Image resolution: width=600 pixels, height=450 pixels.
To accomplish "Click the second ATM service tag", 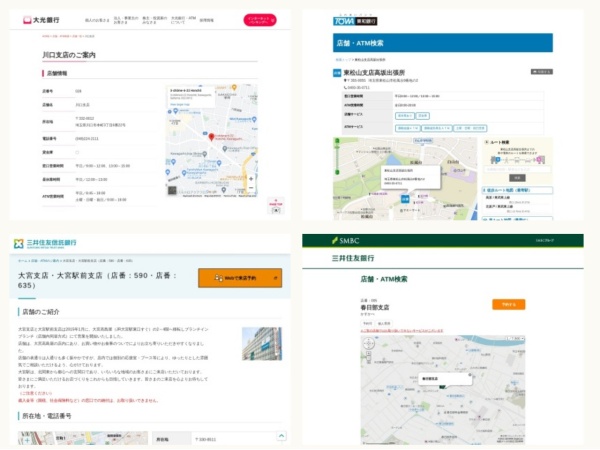I will tap(437, 128).
